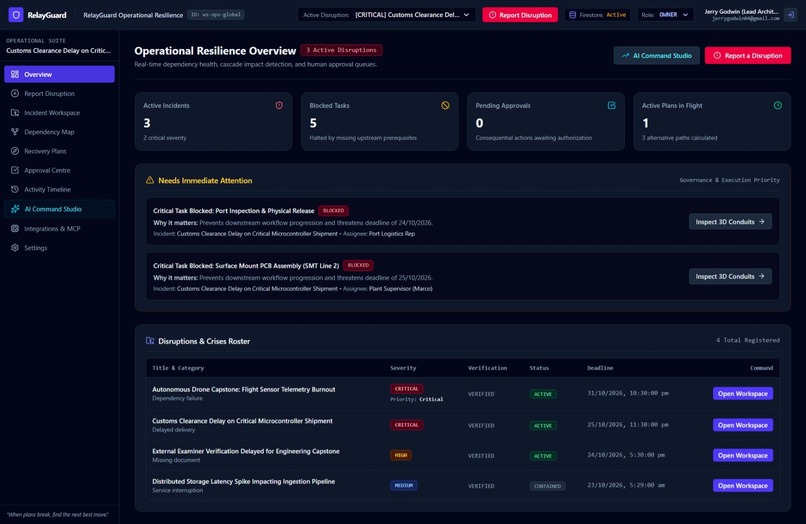The image size is (806, 524).
Task: Click the RelayGuard shield logo icon
Action: tap(16, 15)
